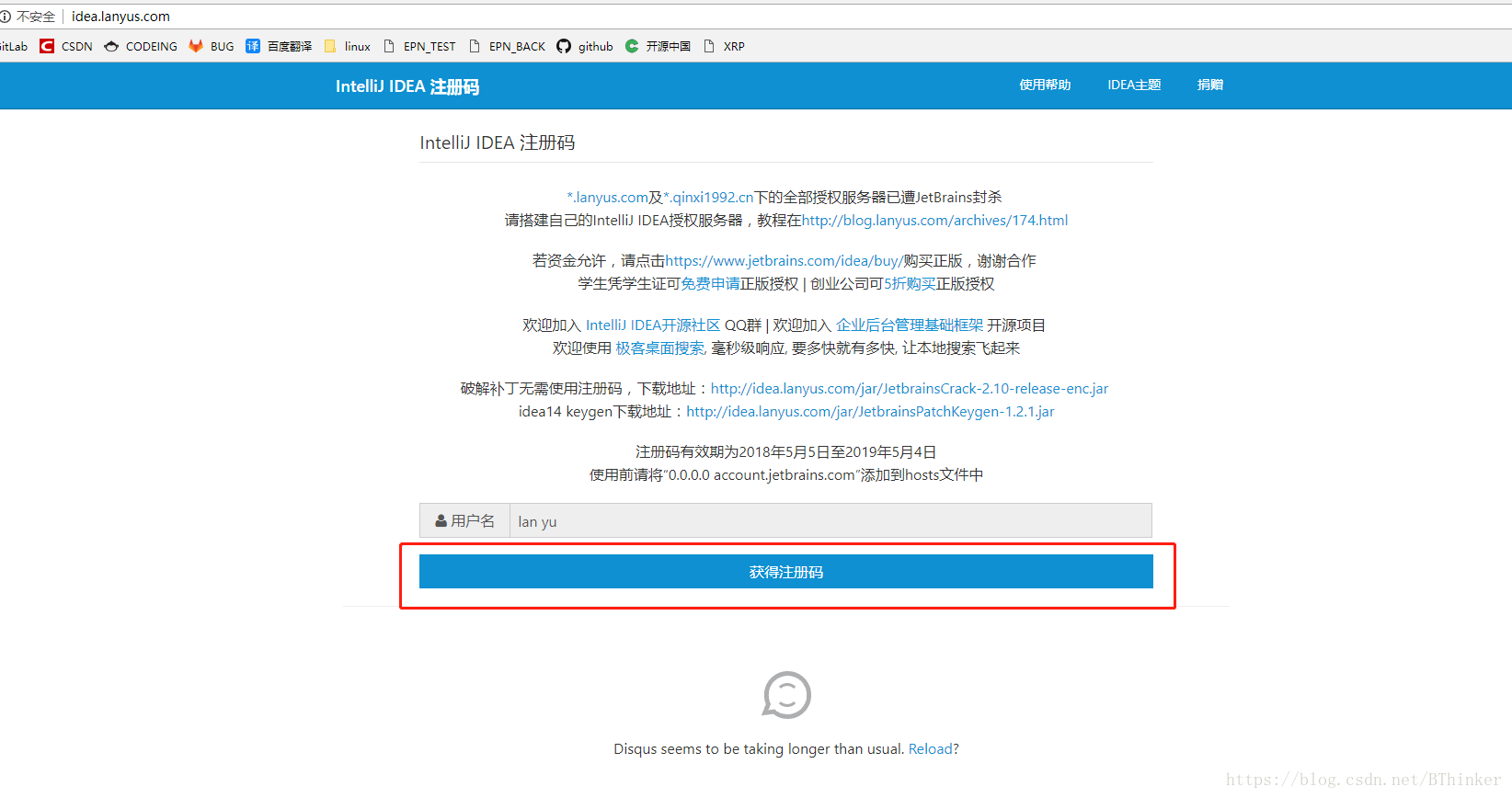The image size is (1512, 798).
Task: Open the blog.lanyus.com archives 174 link
Action: (934, 221)
